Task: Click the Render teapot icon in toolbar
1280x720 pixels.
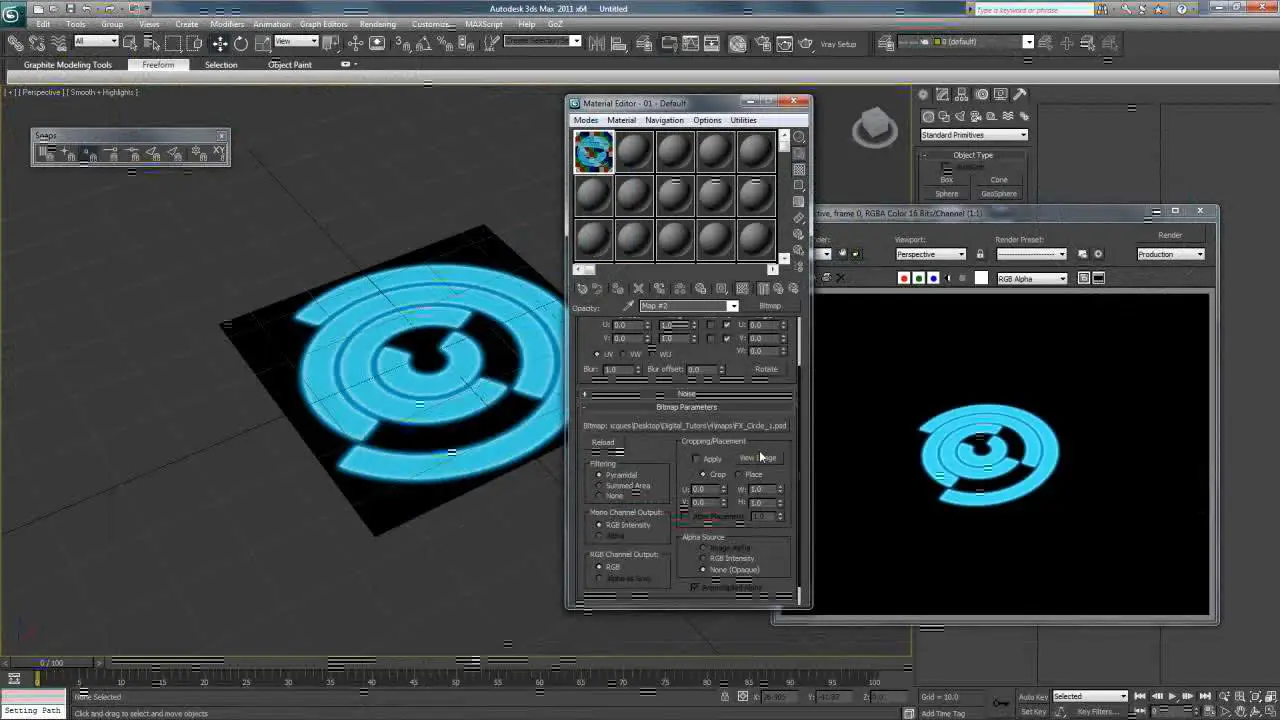Action: [x=806, y=43]
